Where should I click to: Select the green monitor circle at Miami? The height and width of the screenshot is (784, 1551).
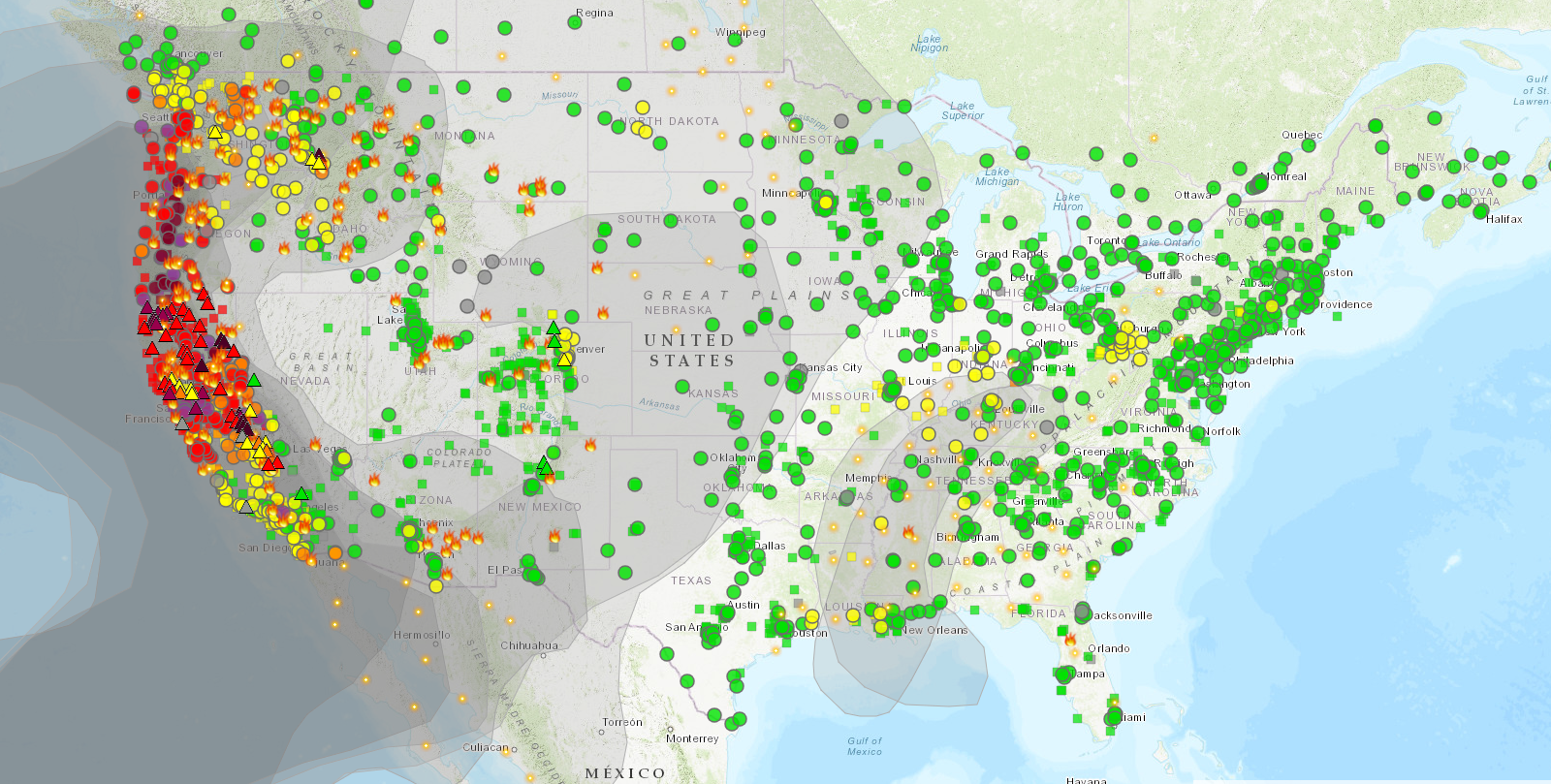(x=1114, y=717)
